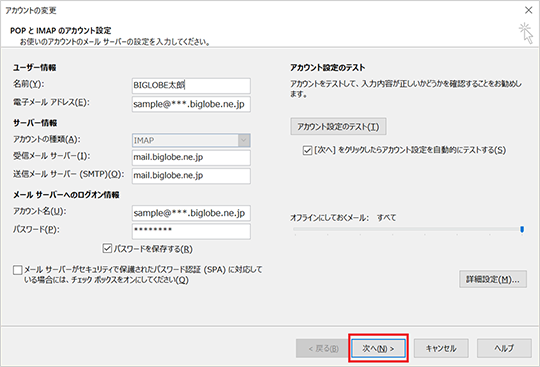Click the 'ユーザー情報' section heading
540x367 pixels.
[34, 67]
